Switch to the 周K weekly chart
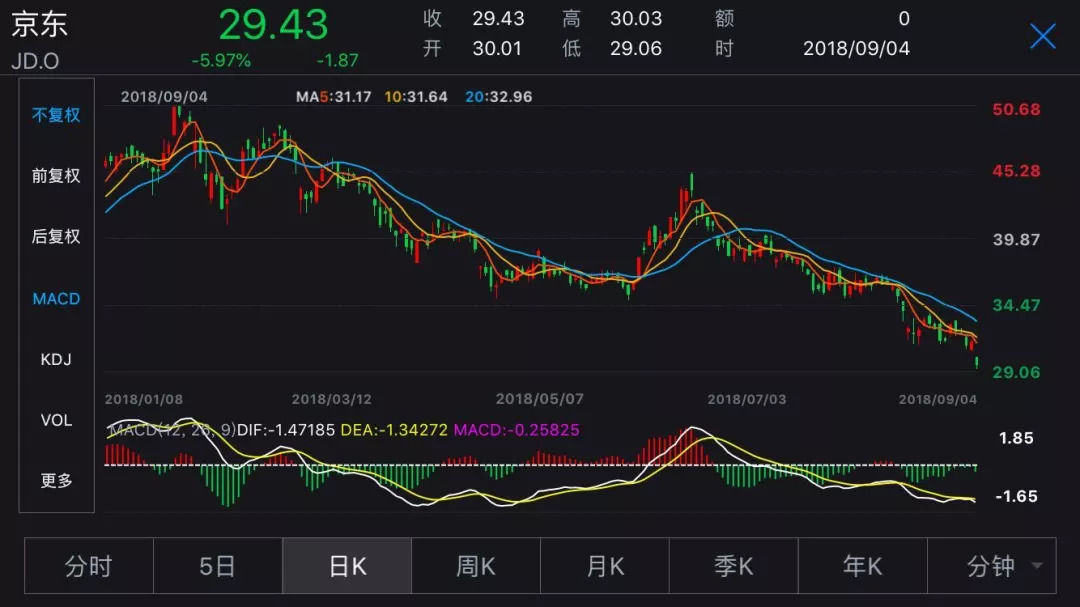Screen dimensions: 1080x607 click(x=475, y=565)
